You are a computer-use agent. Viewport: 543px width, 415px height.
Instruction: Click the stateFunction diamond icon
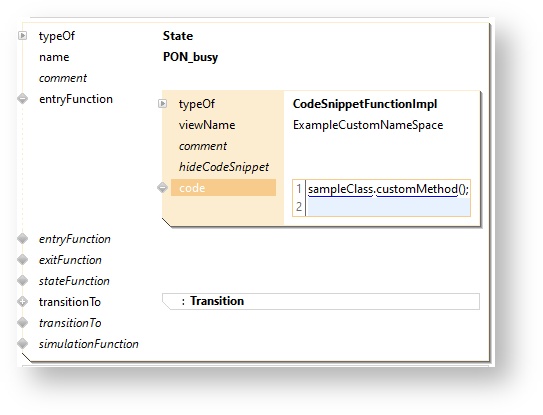click(23, 281)
